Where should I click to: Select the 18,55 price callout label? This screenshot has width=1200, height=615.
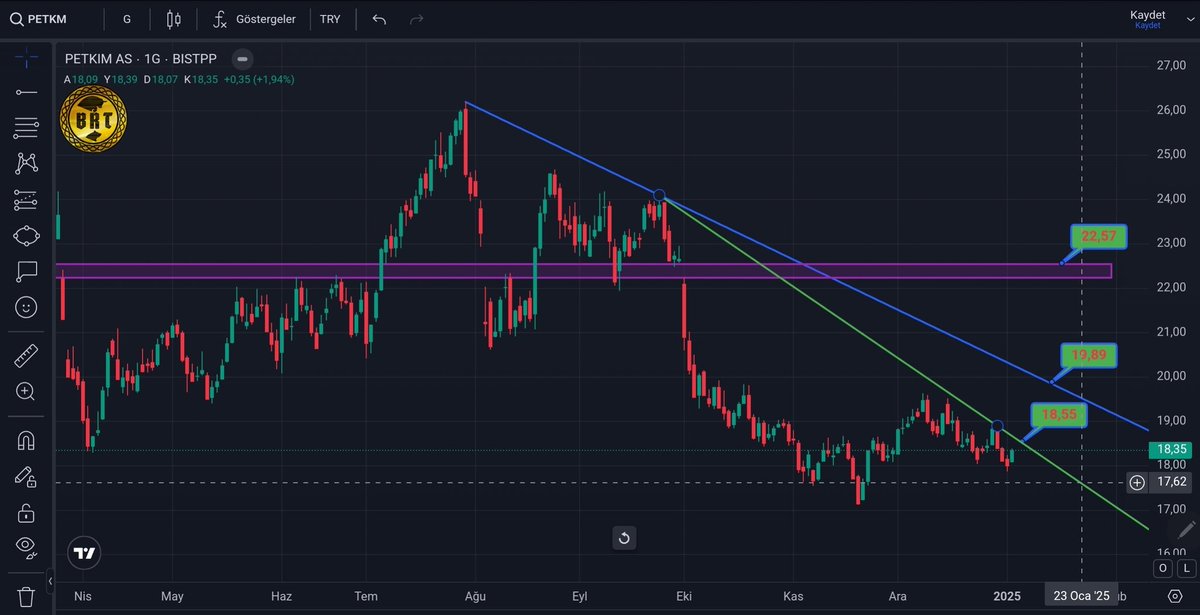tap(1059, 415)
